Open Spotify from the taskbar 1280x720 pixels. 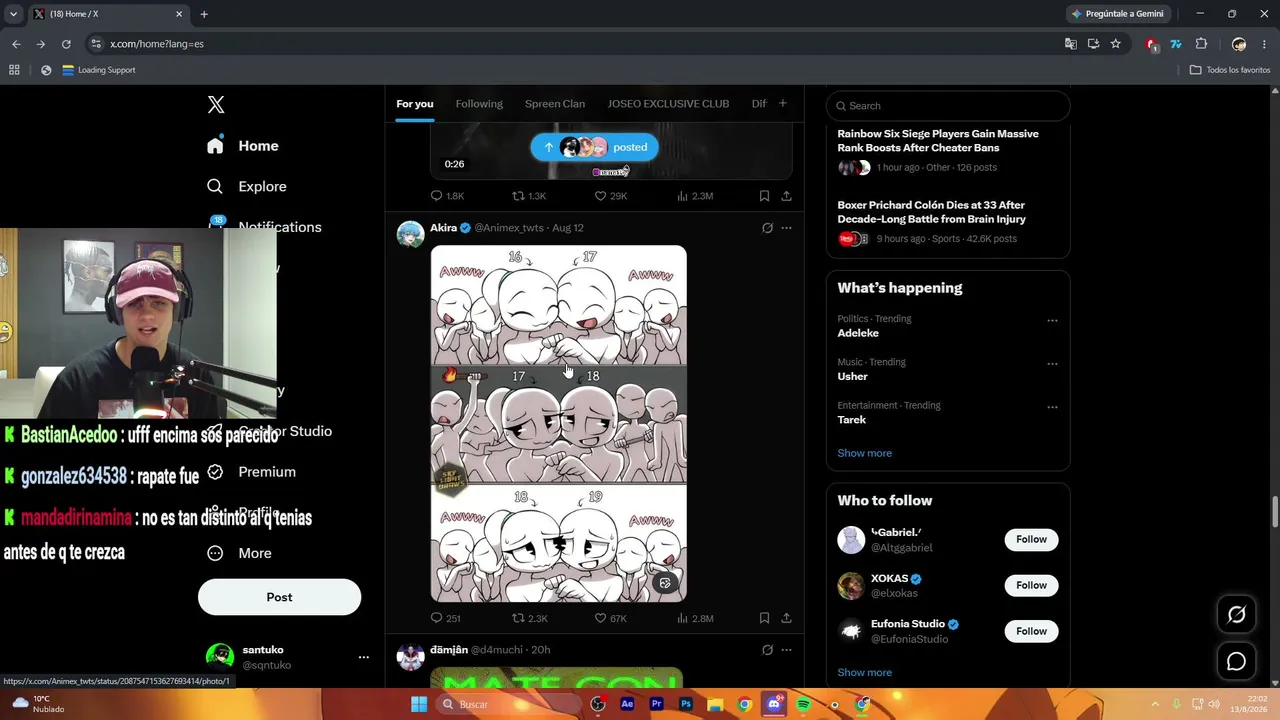click(x=804, y=704)
